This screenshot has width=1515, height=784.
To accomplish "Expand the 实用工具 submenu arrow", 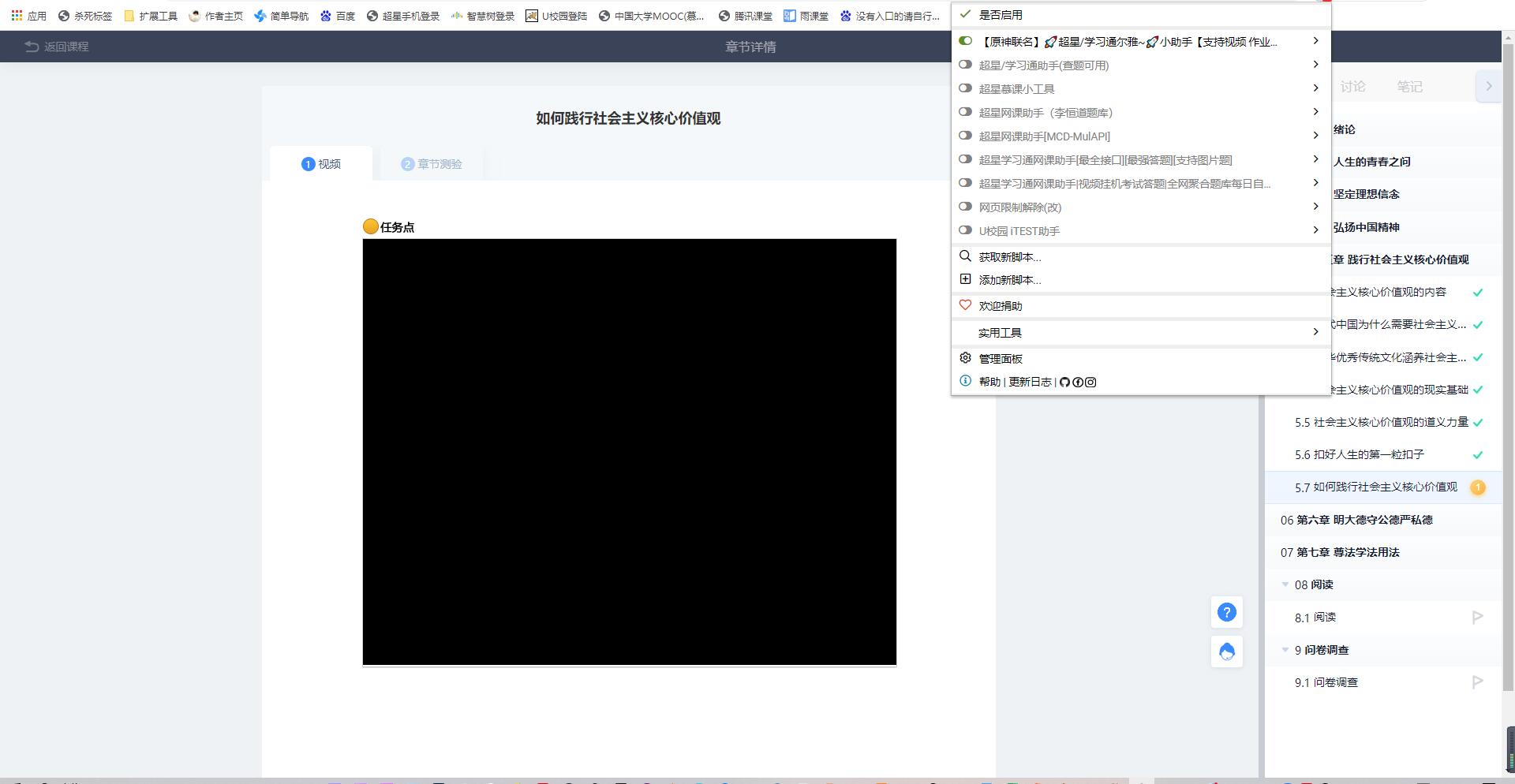I will (x=1315, y=332).
